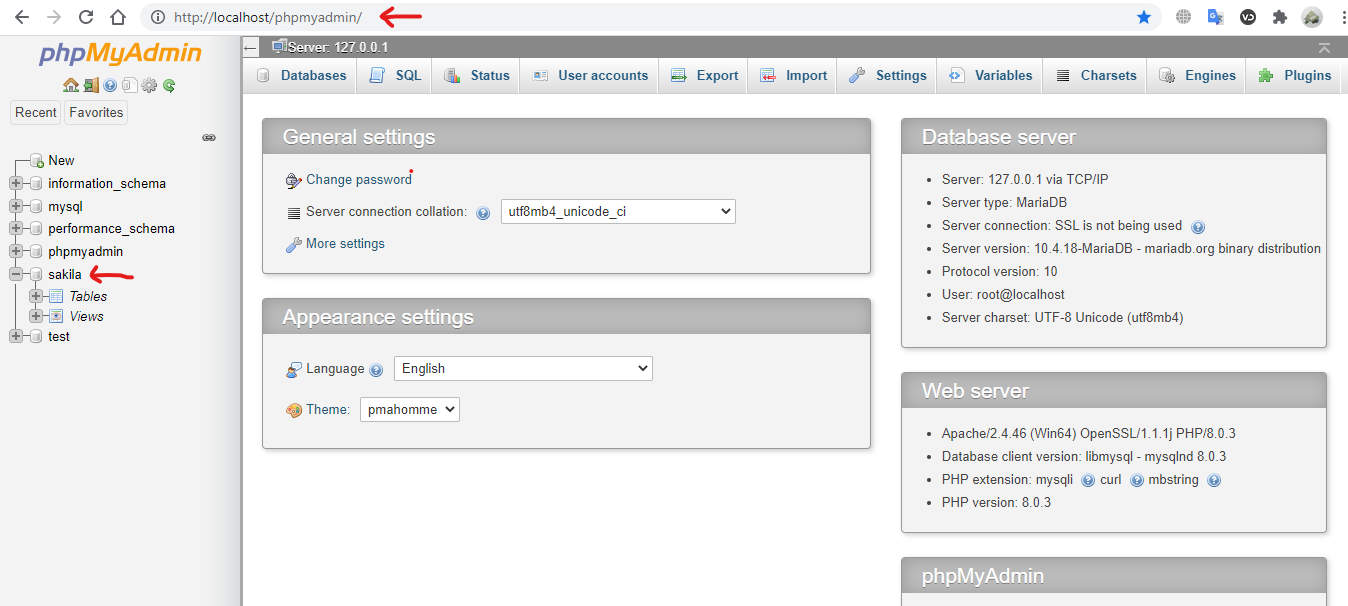This screenshot has width=1348, height=606.
Task: Click the log out door icon
Action: tap(90, 86)
